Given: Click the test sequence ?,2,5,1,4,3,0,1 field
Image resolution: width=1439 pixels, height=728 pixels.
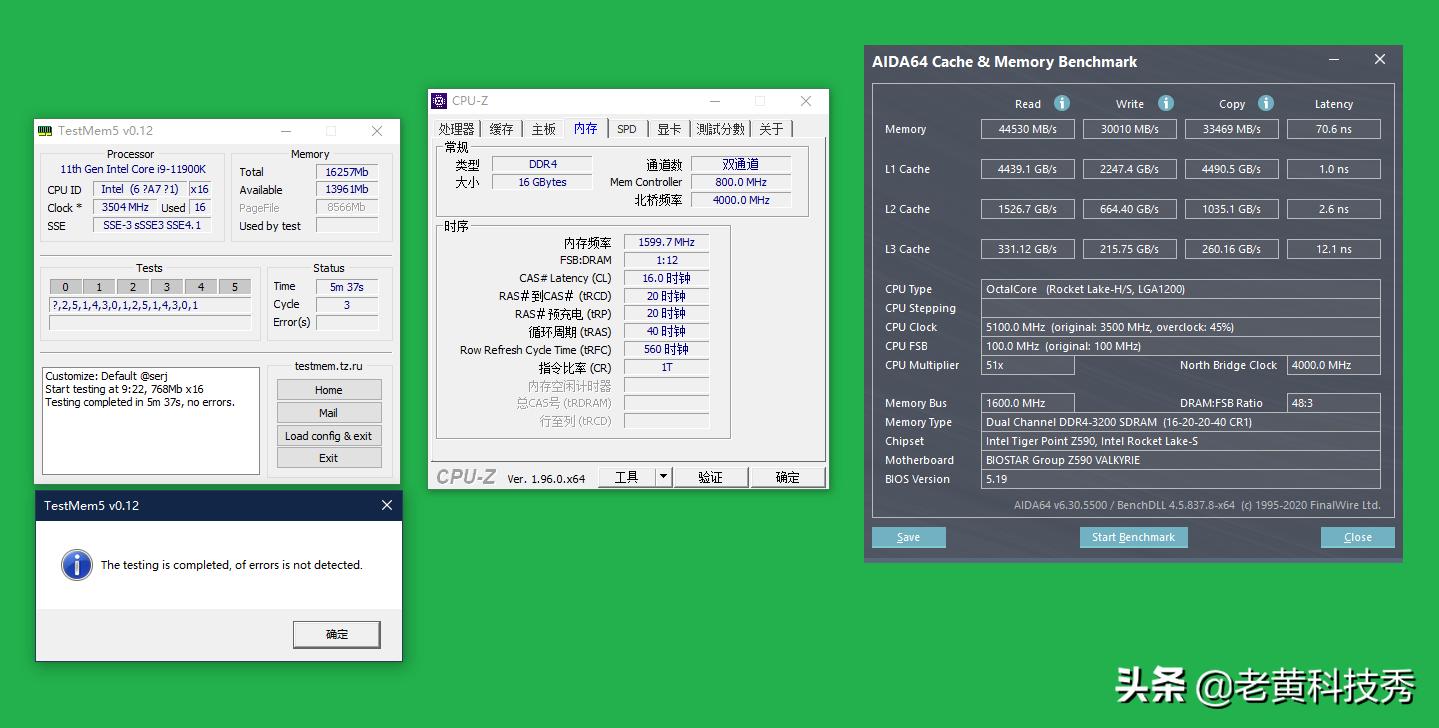Looking at the screenshot, I should [x=150, y=305].
